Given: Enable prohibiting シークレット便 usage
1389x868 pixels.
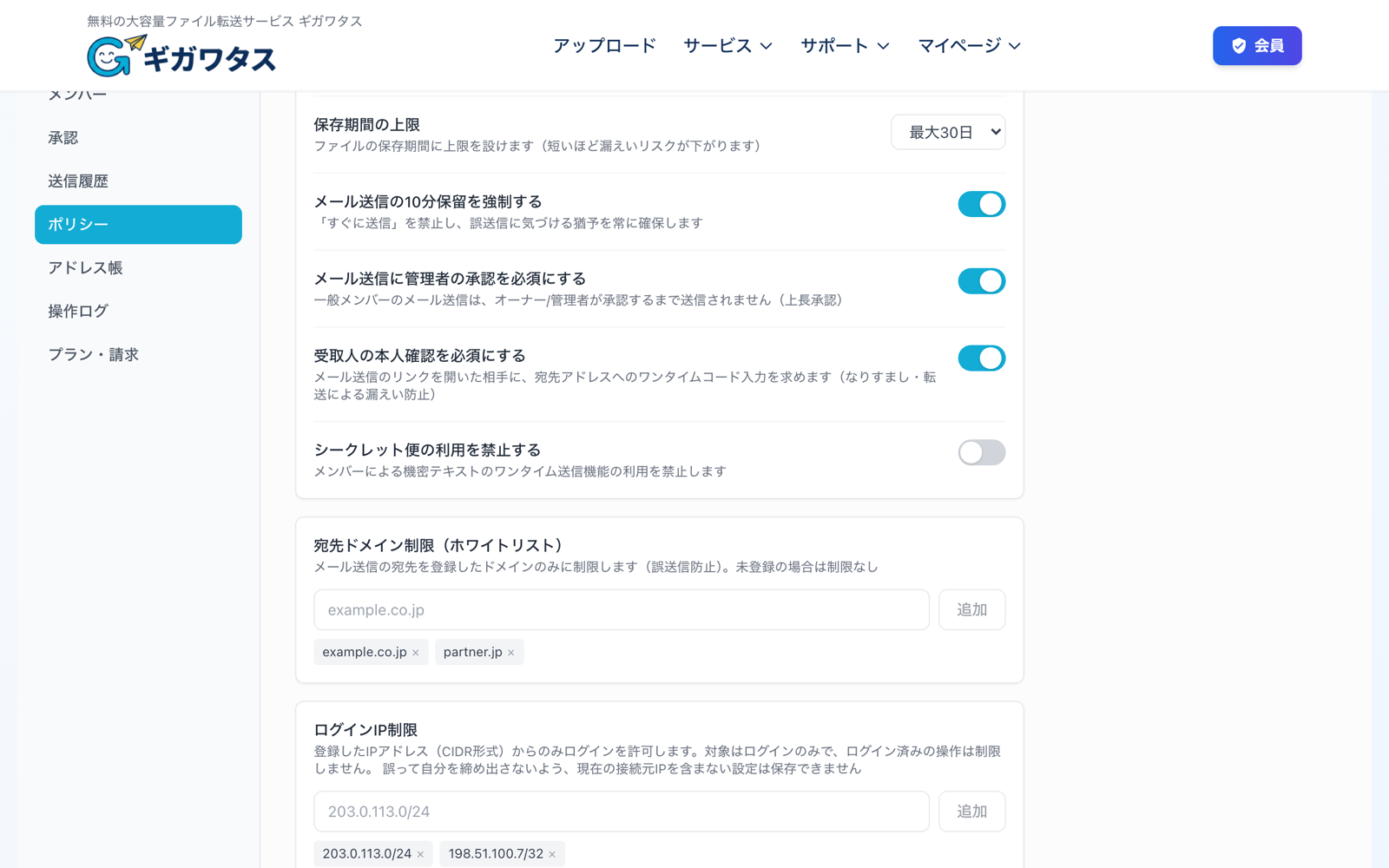Looking at the screenshot, I should pyautogui.click(x=981, y=452).
